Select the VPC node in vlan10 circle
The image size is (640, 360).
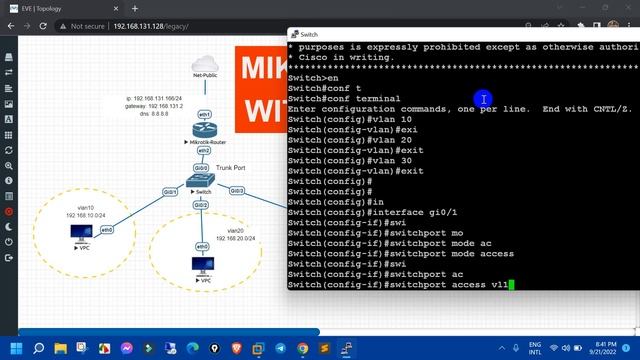click(x=81, y=234)
